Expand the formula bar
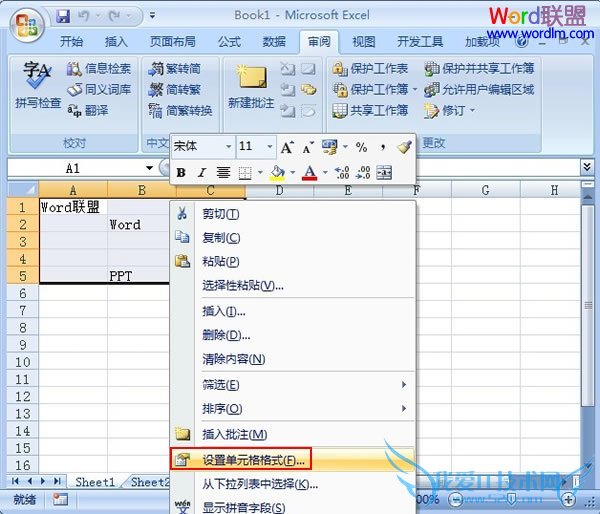 [x=587, y=167]
